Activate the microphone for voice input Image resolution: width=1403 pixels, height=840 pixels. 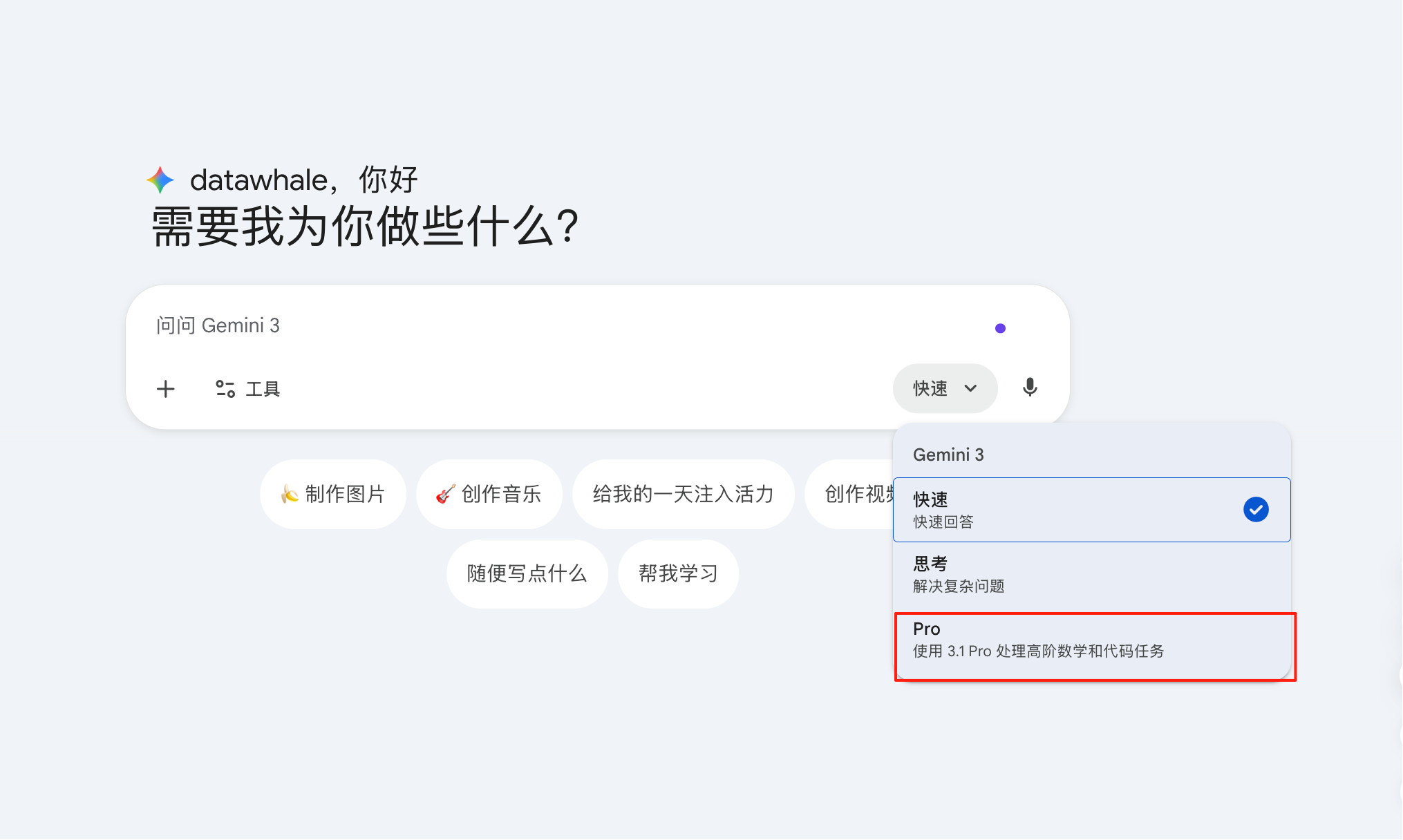[1029, 388]
